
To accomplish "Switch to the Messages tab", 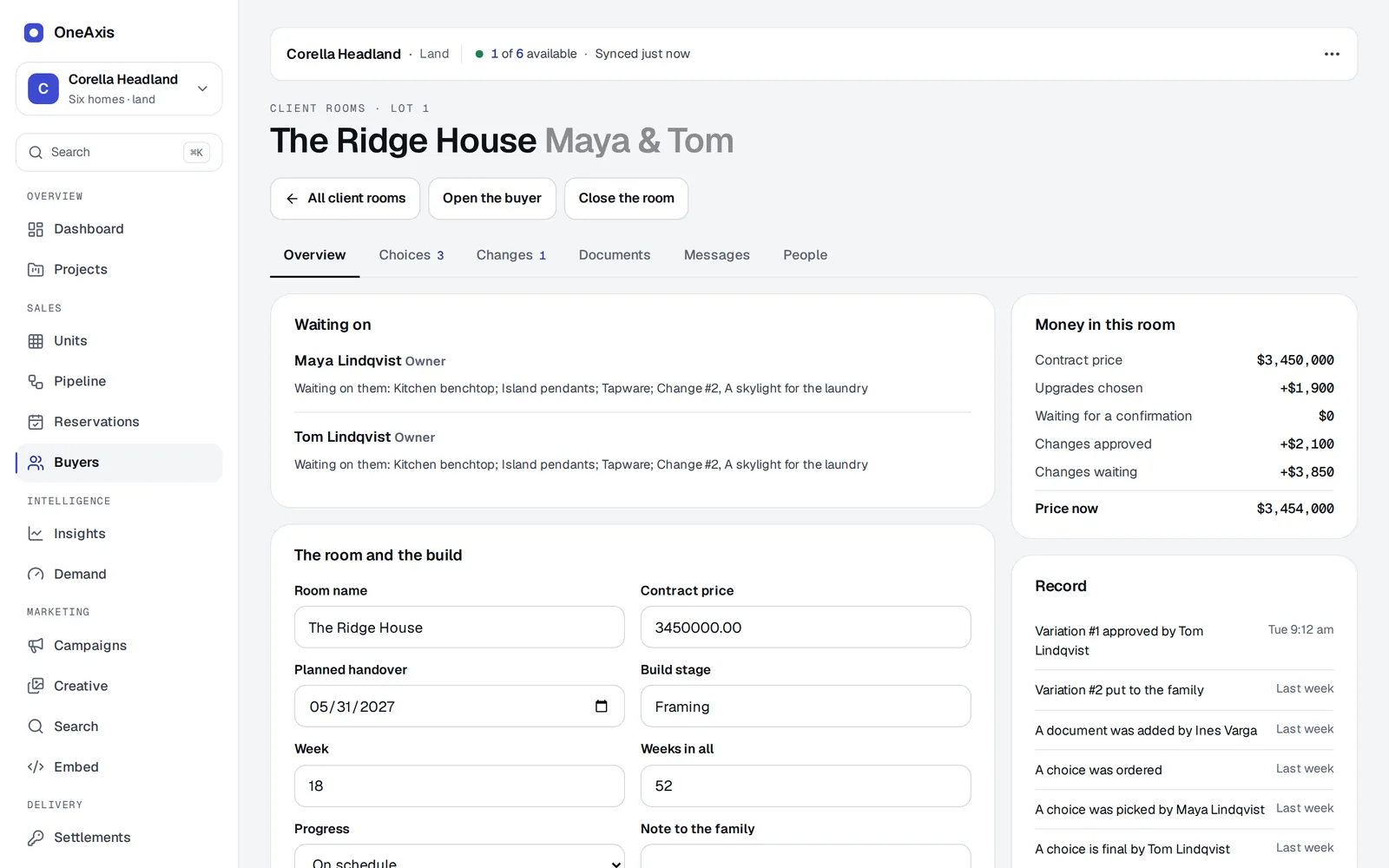I will coord(717,255).
